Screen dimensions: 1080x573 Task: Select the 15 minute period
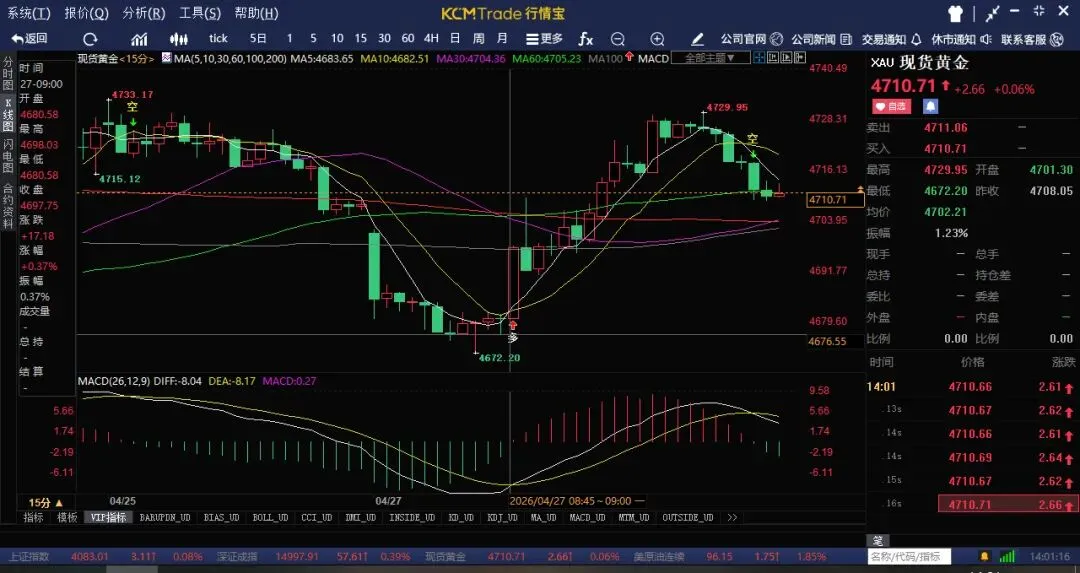pyautogui.click(x=361, y=39)
